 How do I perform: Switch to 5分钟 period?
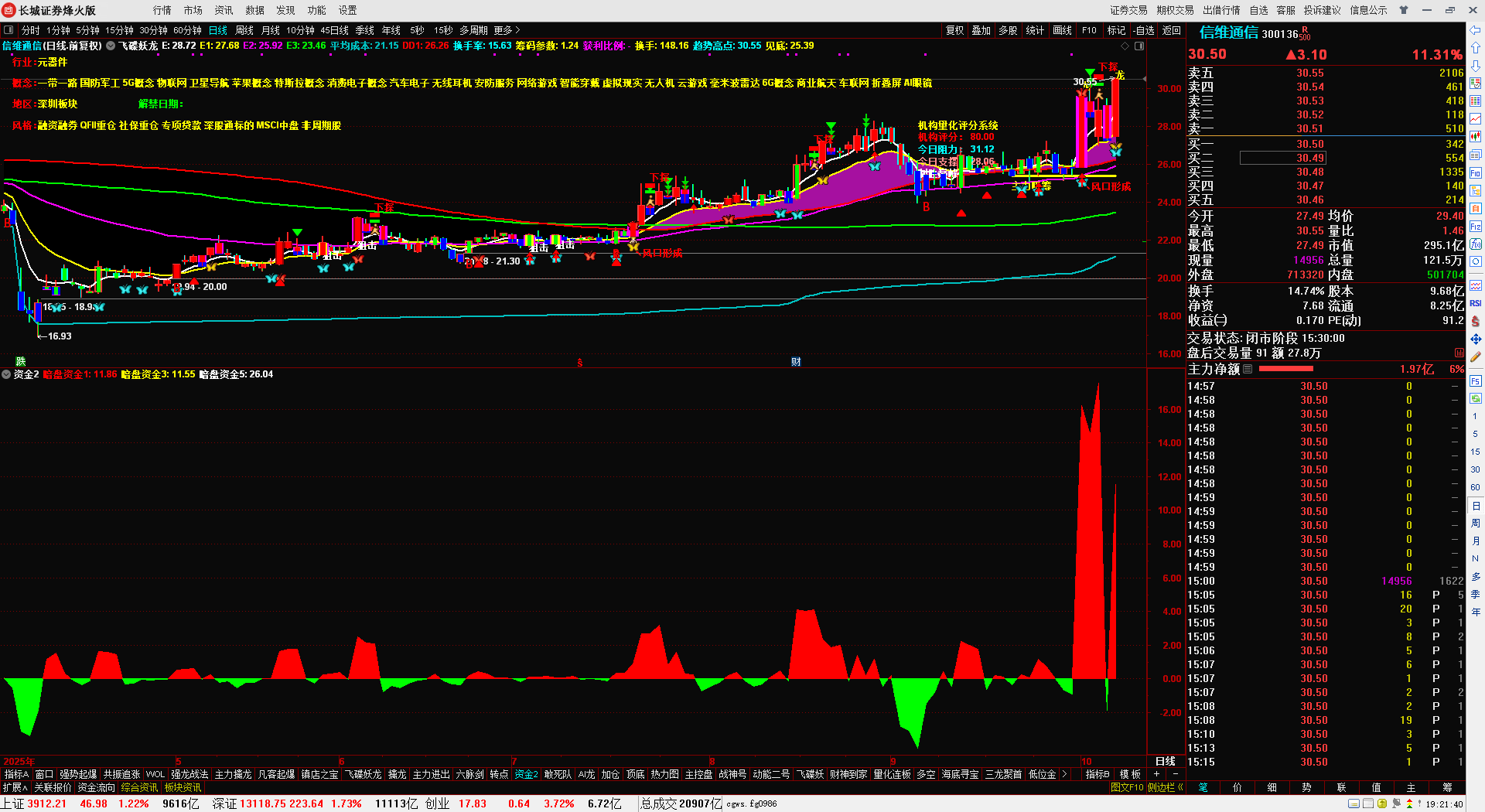87,30
